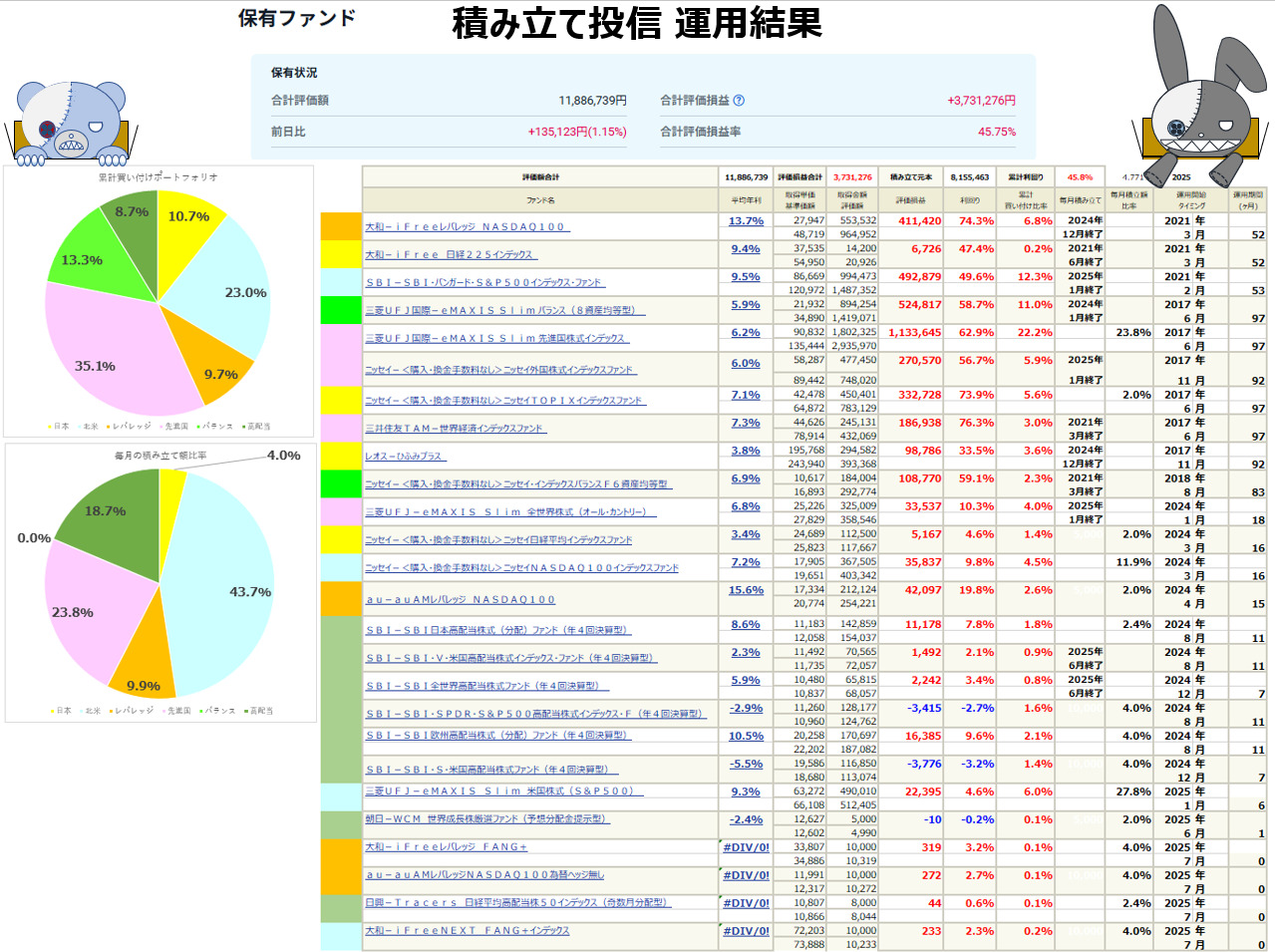Open au-auAMレバレッジNASDAQ100為替ヘッジ無し link
Viewport: 1275px width, 952px height.
pyautogui.click(x=484, y=875)
